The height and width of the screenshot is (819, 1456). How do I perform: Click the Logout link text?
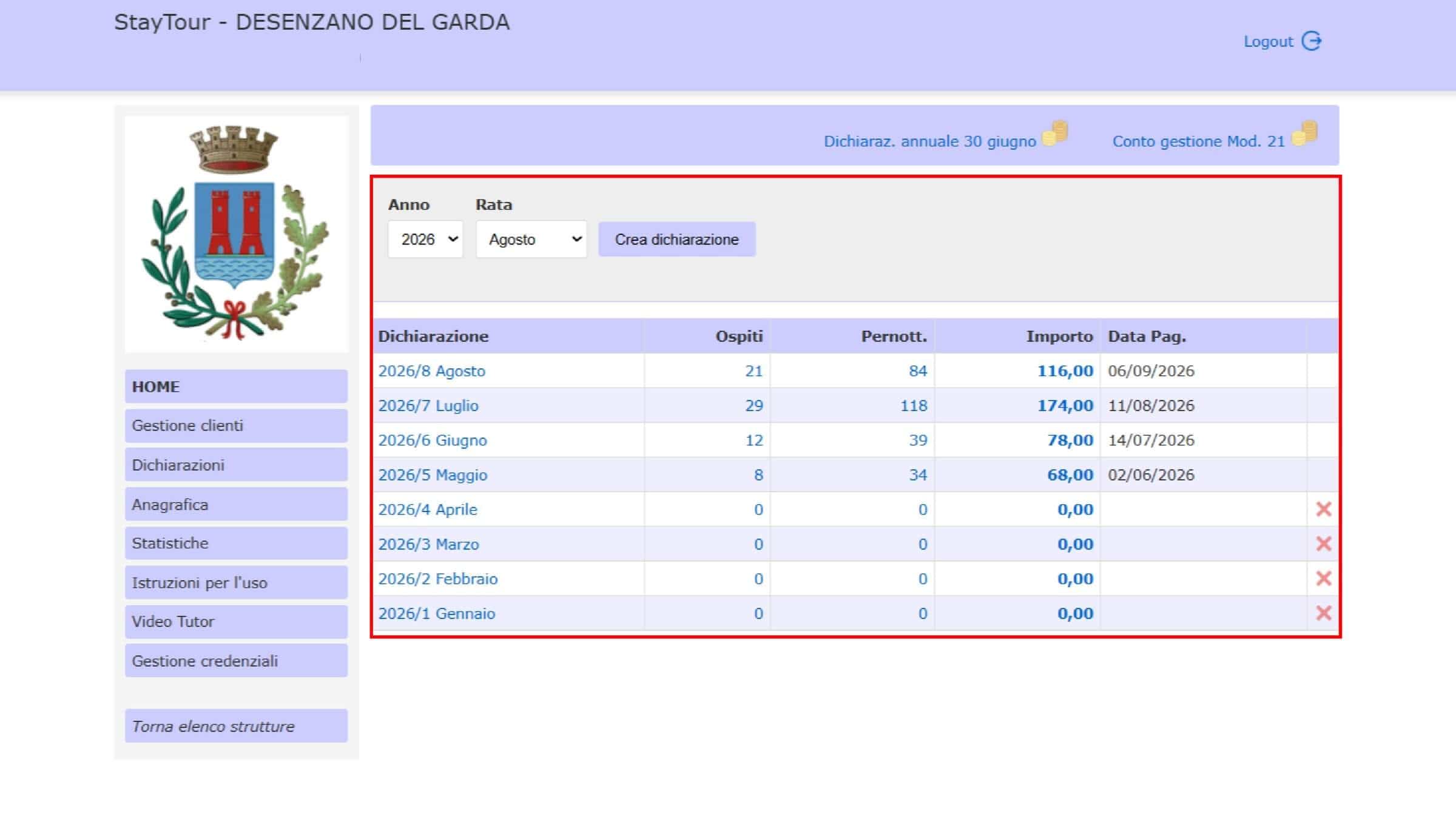click(1269, 42)
